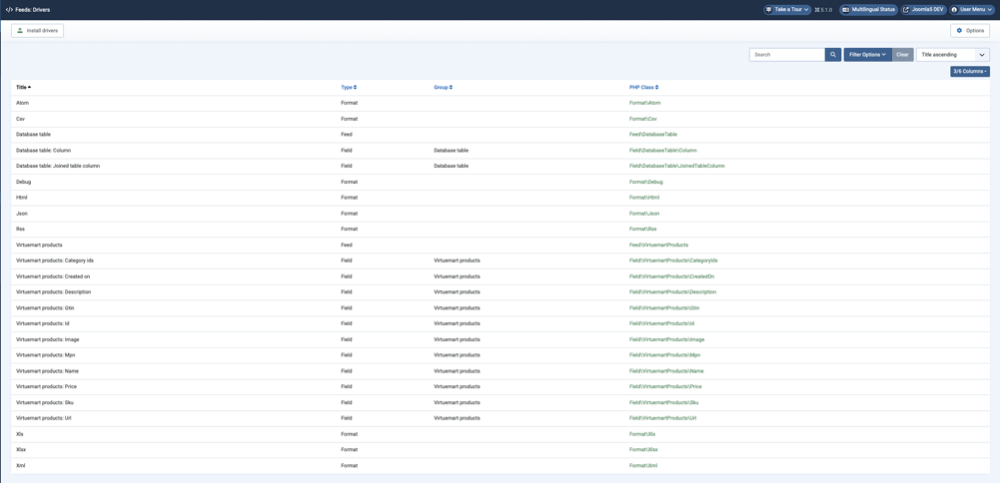Open the Title ascending sort dropdown

pos(952,55)
